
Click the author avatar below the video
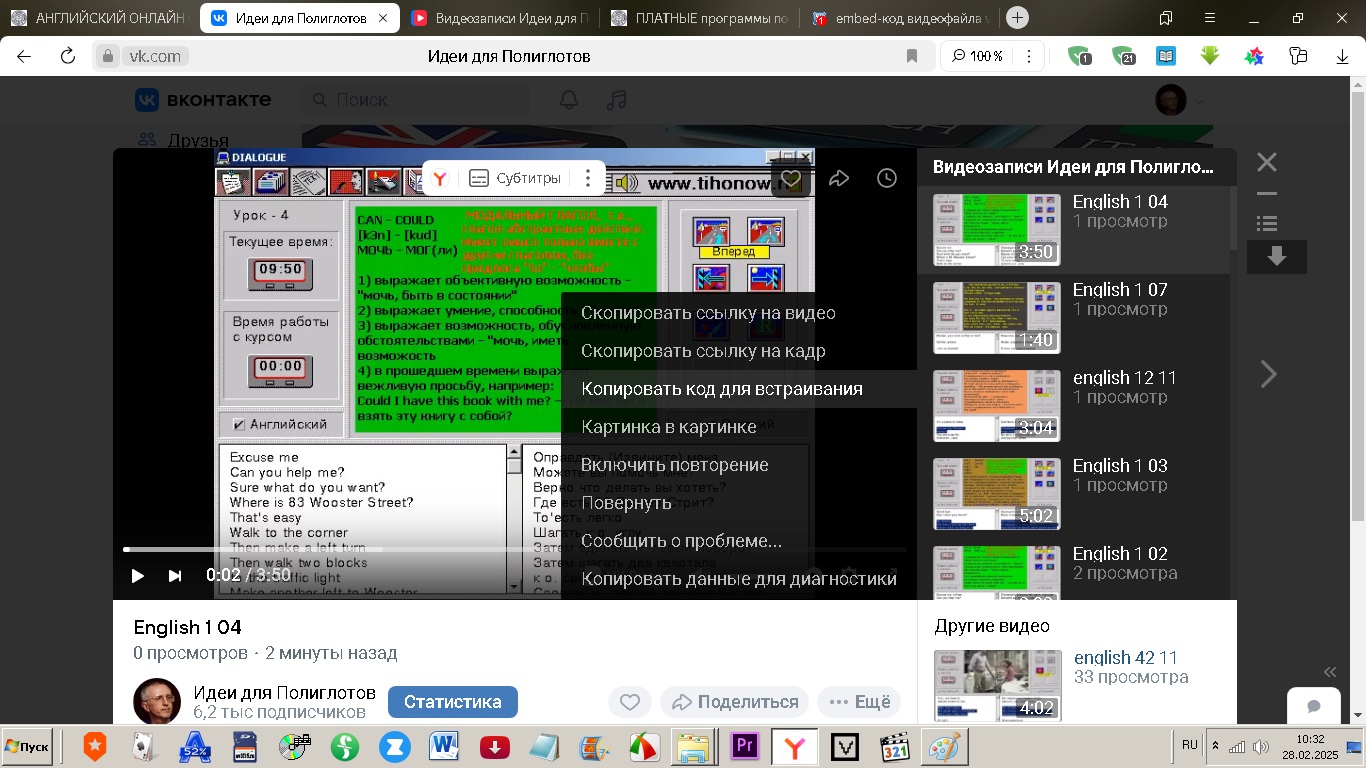pyautogui.click(x=157, y=701)
